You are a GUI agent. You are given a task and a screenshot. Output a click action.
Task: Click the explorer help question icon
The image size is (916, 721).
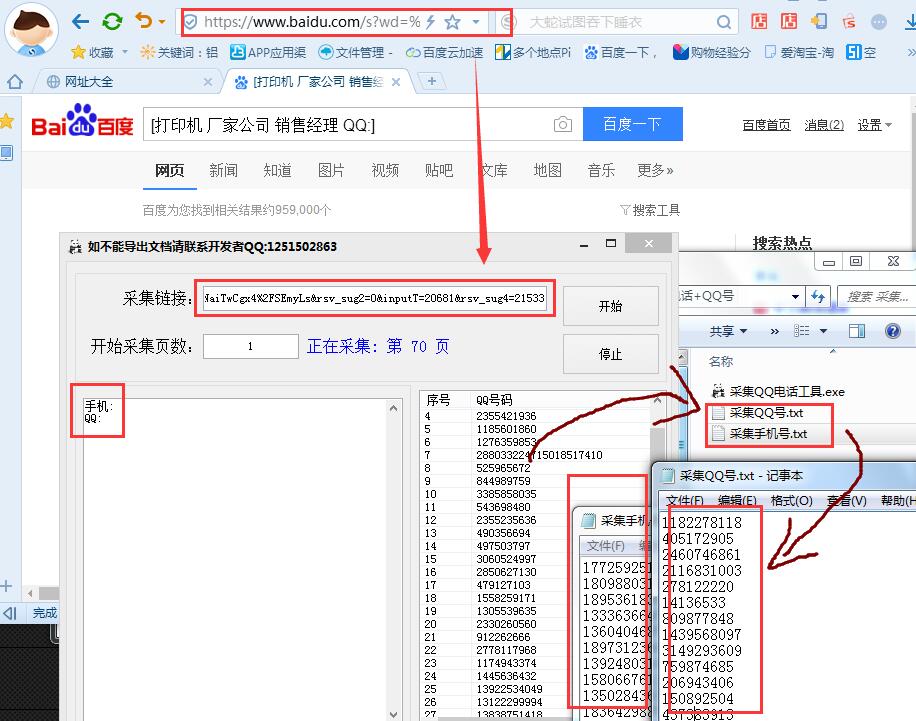(893, 331)
